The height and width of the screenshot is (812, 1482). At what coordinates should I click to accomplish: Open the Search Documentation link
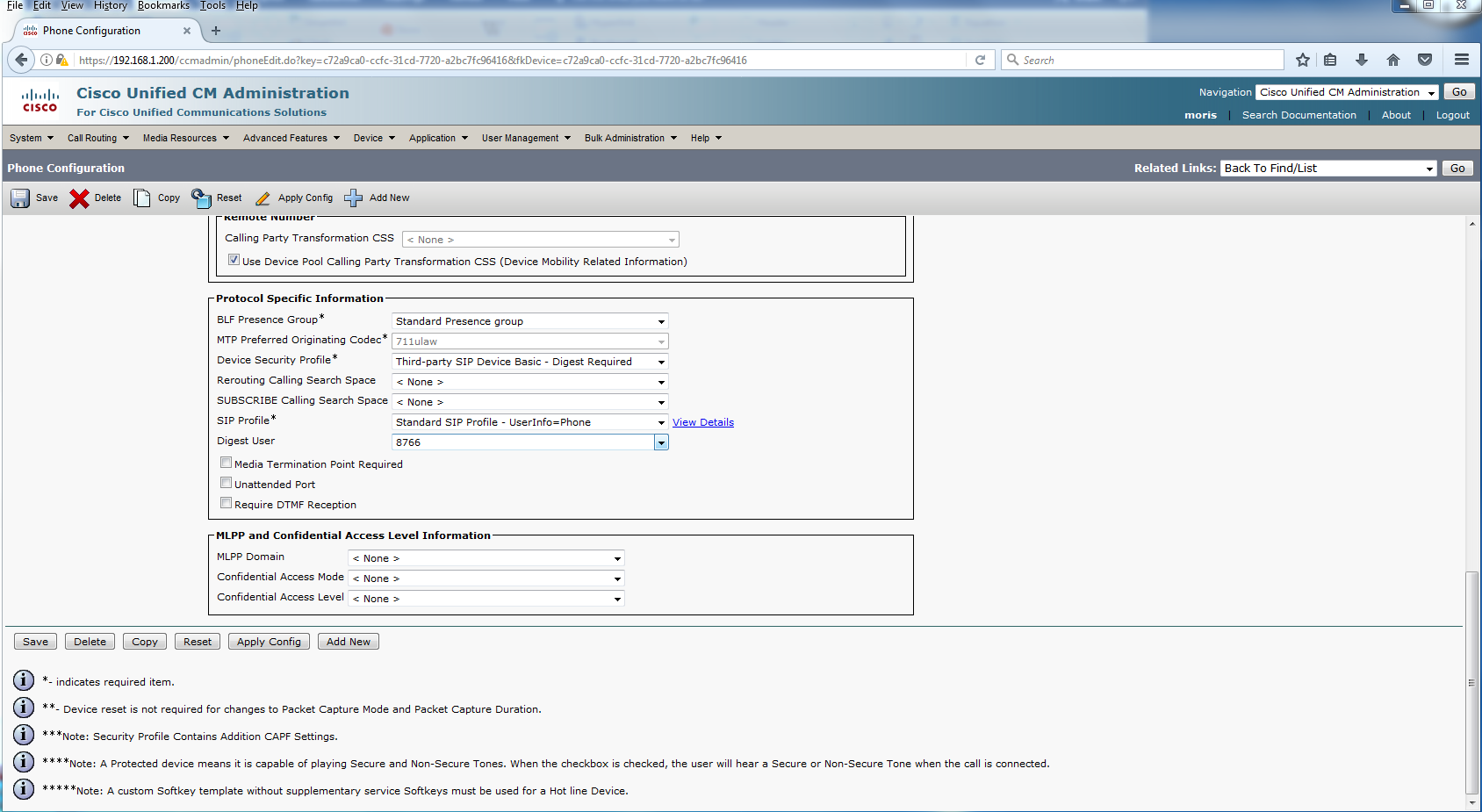click(x=1299, y=115)
